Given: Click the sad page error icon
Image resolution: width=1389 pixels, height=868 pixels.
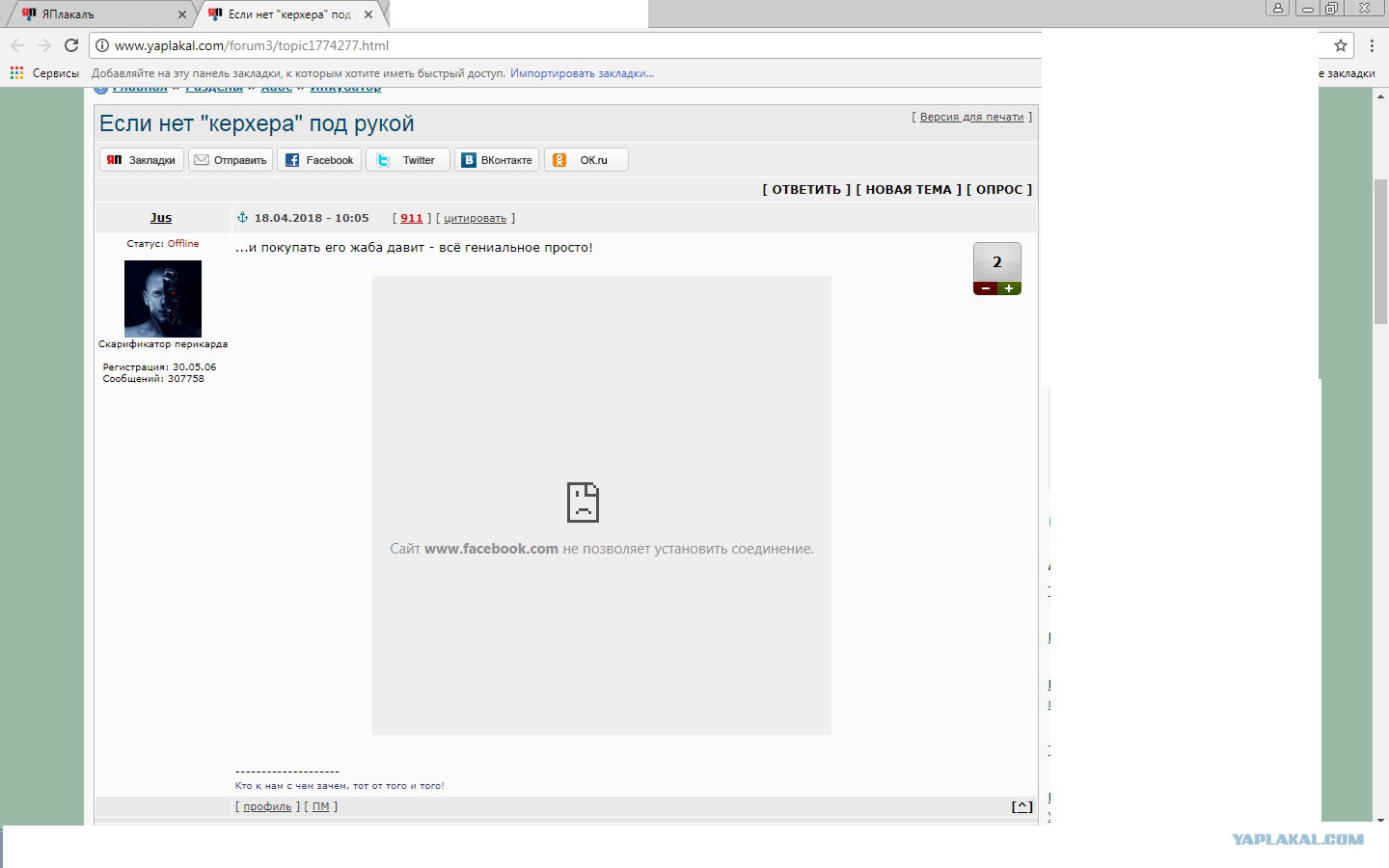Looking at the screenshot, I should coord(583,502).
